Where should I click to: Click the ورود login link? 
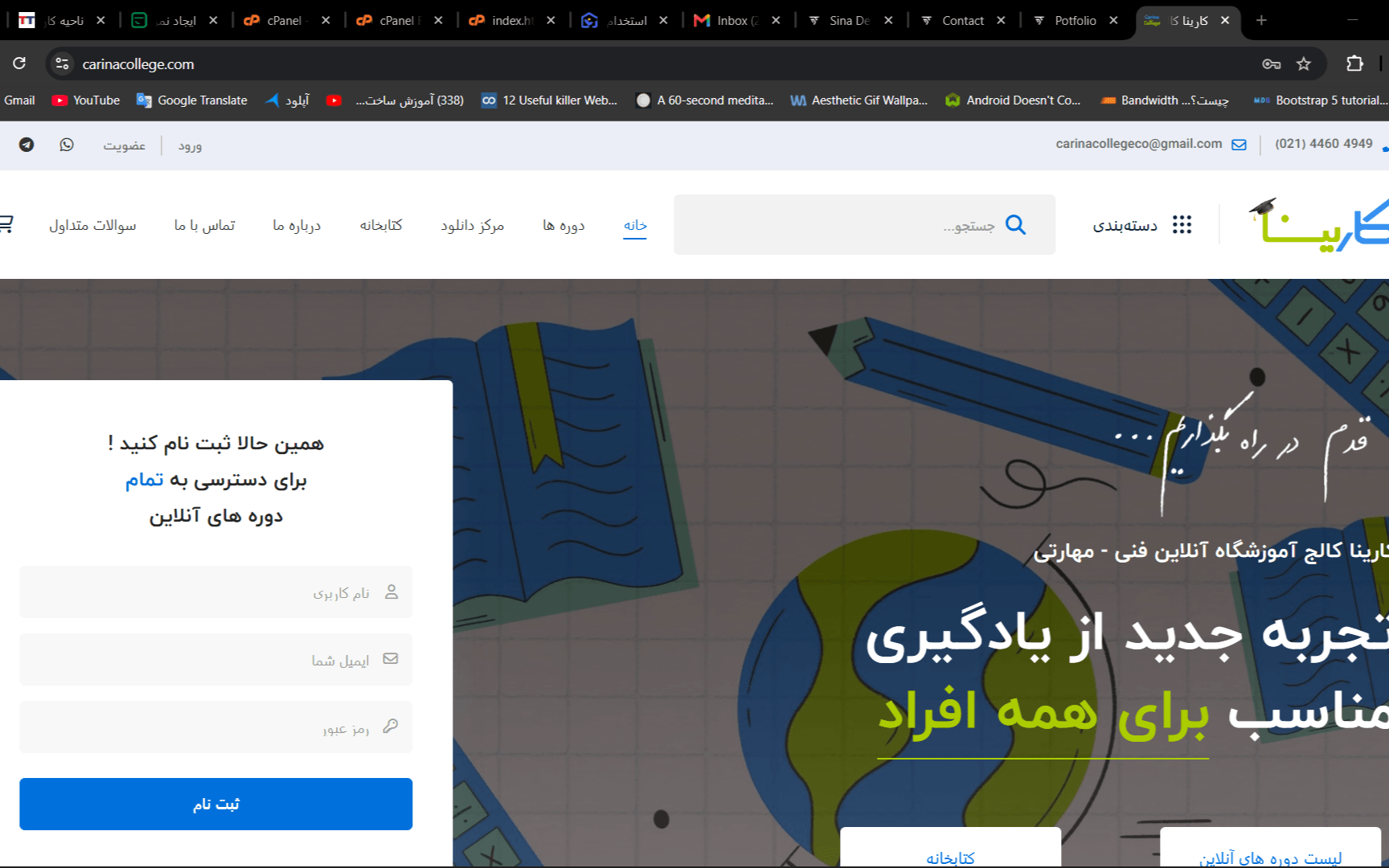(190, 145)
